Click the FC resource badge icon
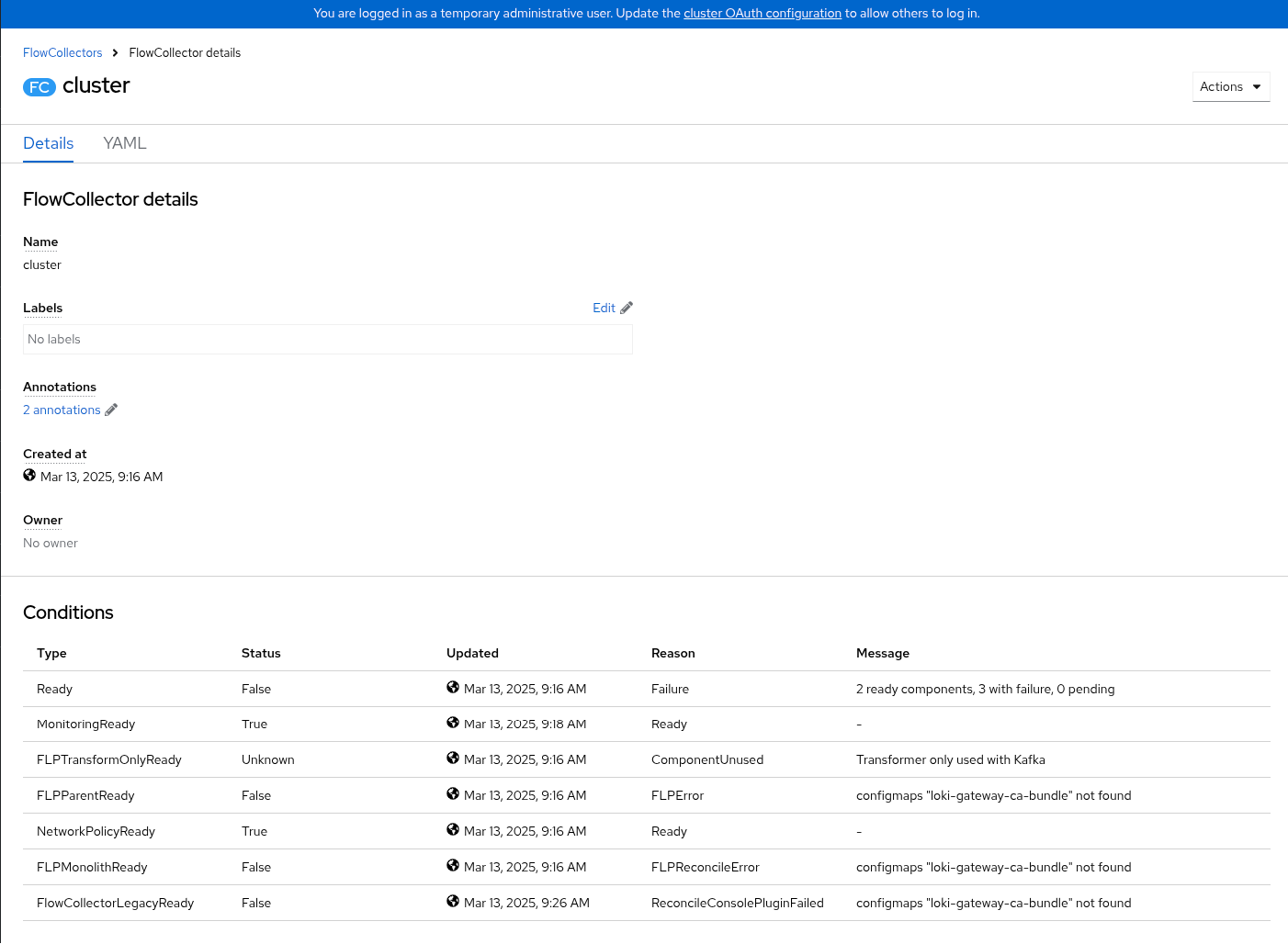Viewport: 1288px width, 944px height. (x=40, y=87)
